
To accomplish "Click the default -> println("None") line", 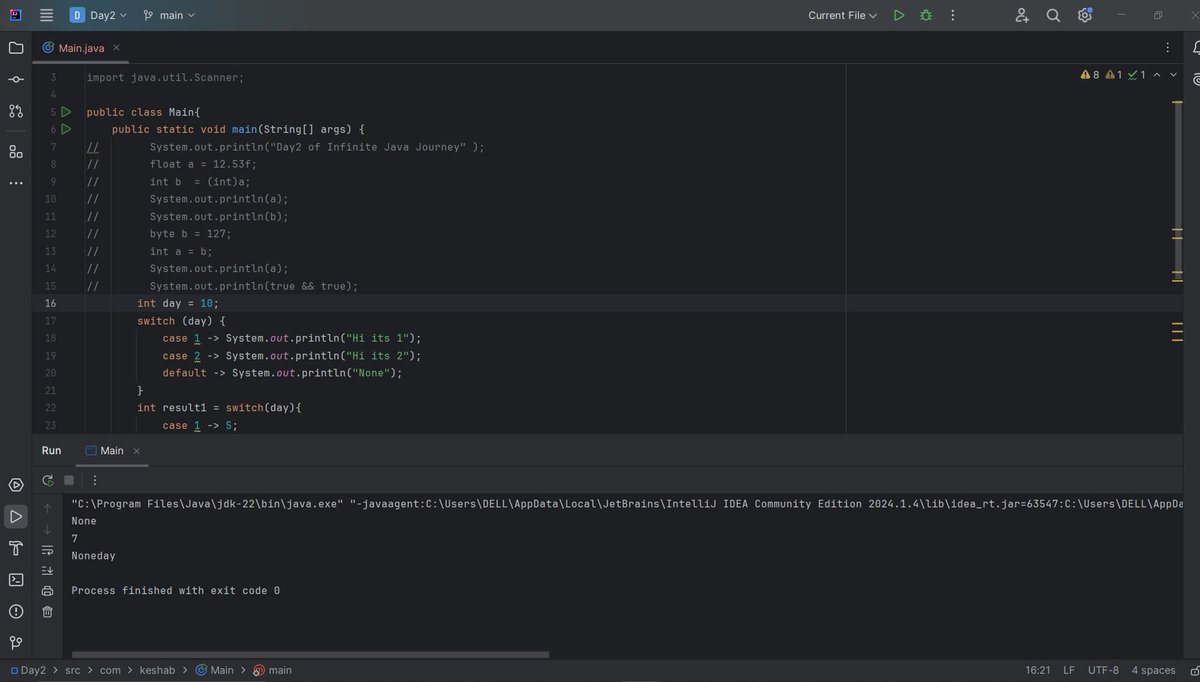I will (x=282, y=373).
